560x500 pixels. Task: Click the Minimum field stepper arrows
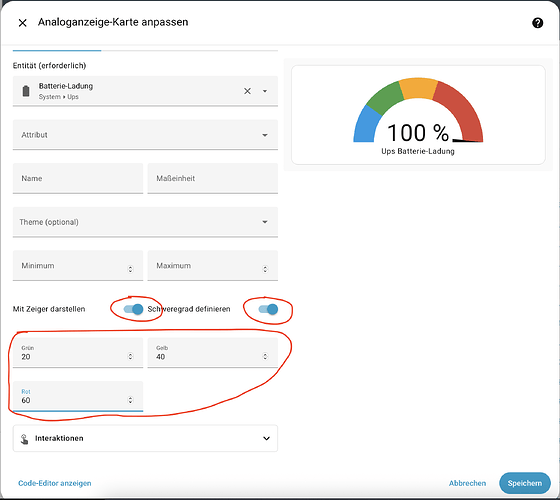tap(130, 269)
